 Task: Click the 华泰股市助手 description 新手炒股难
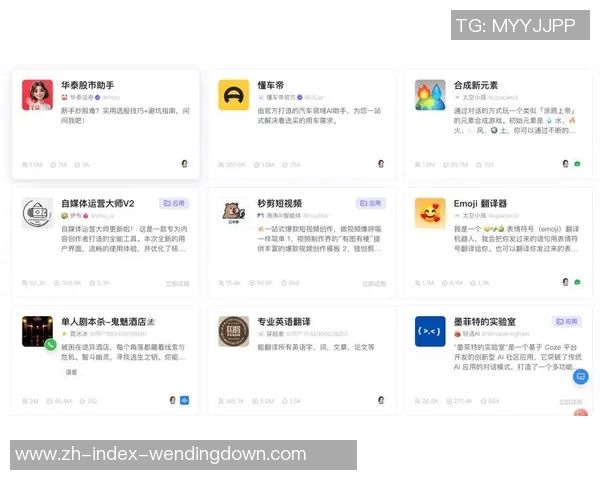pos(125,116)
